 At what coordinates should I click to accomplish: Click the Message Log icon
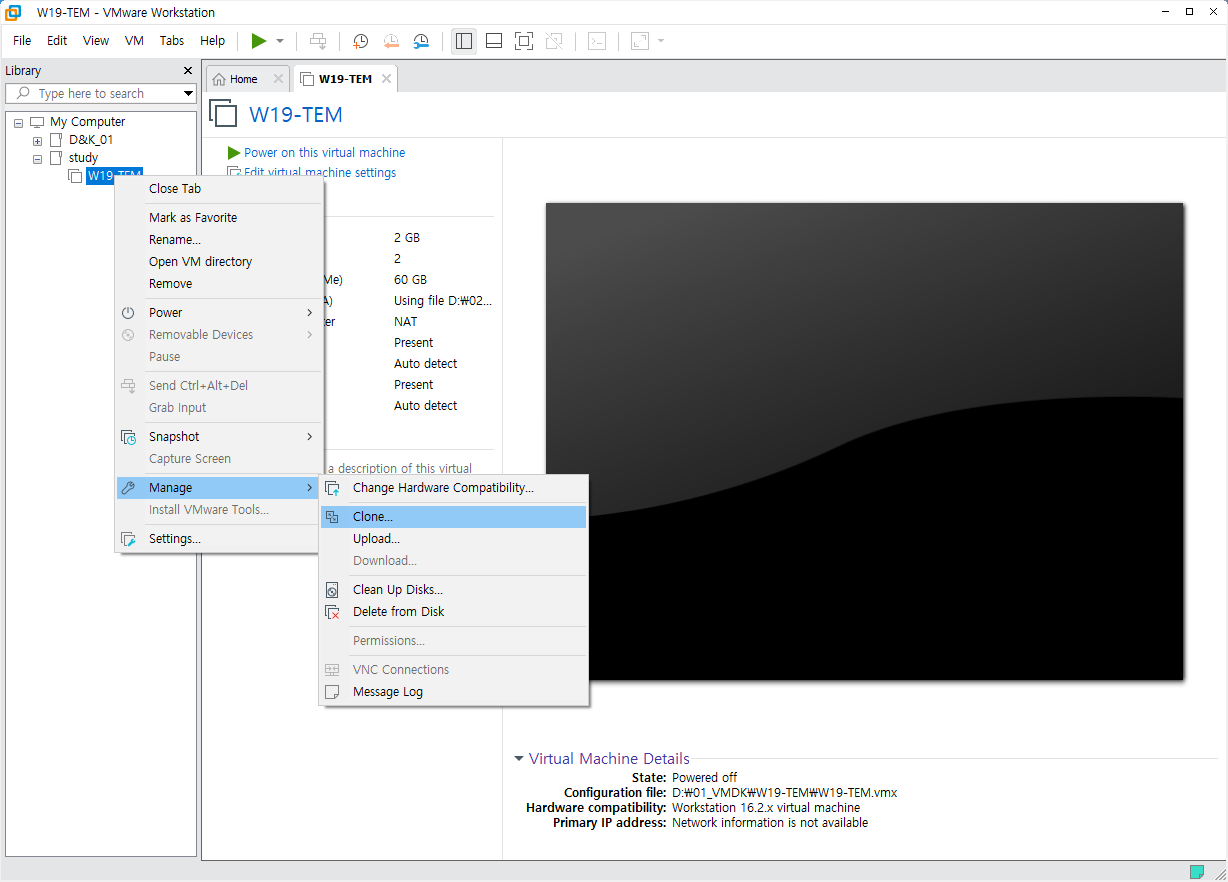[332, 692]
